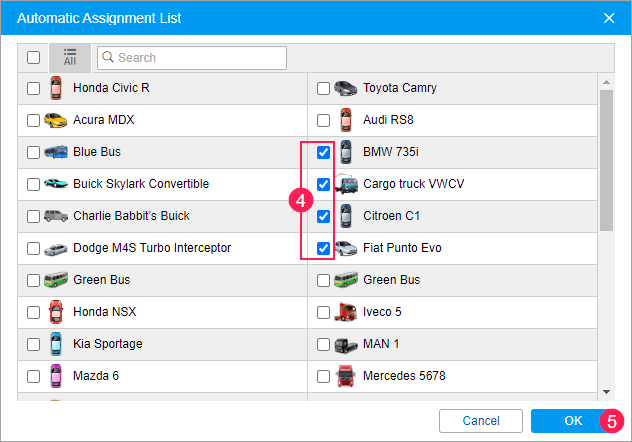Click the left column Green Bus icon
This screenshot has height=442, width=632.
point(56,280)
